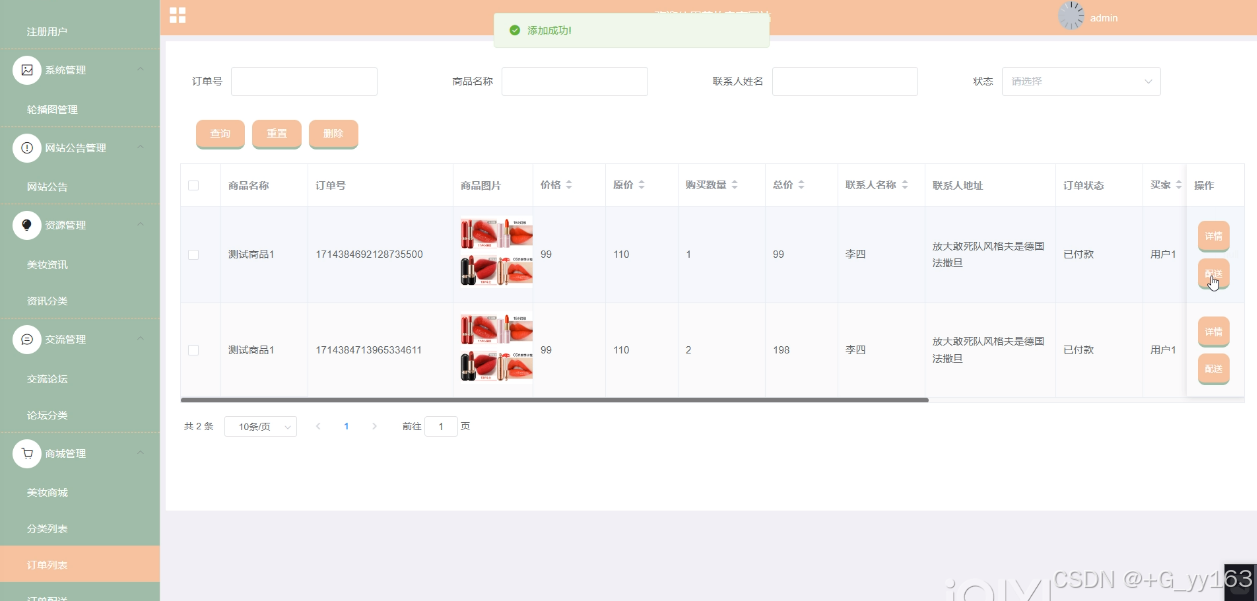Viewport: 1257px width, 601px height.
Task: Sort 价格 column using its sort arrows
Action: (x=569, y=185)
